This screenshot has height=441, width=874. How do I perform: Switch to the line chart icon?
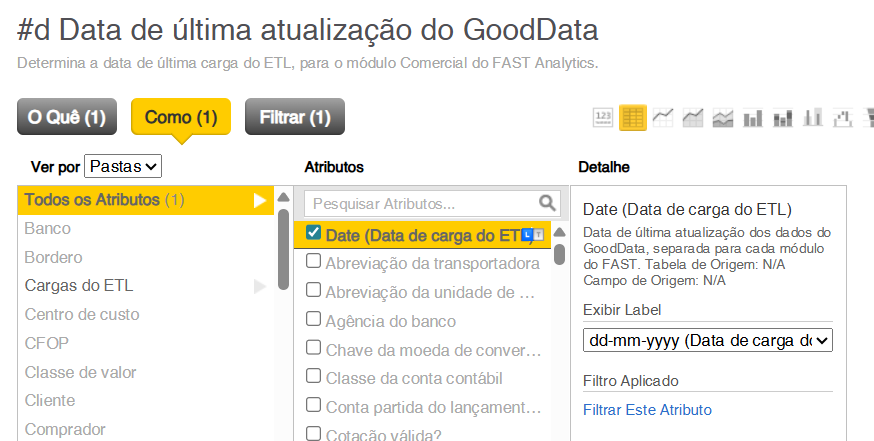(x=662, y=117)
